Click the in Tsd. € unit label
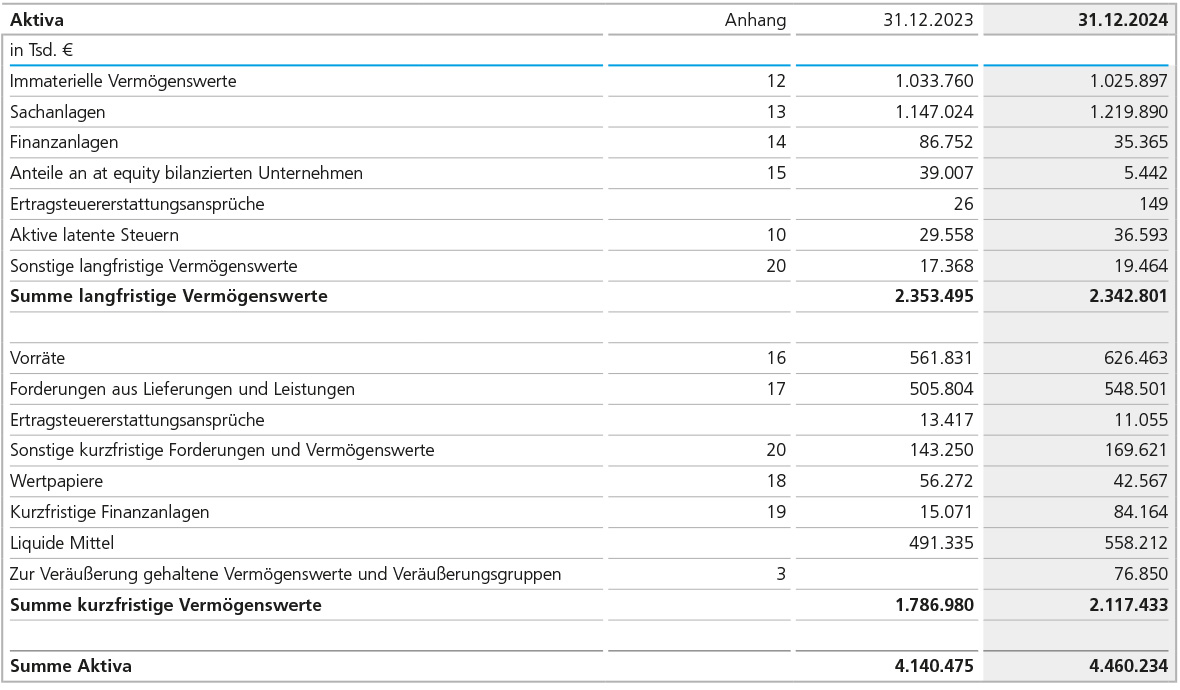Screen dimensions: 1180x690 (41, 50)
